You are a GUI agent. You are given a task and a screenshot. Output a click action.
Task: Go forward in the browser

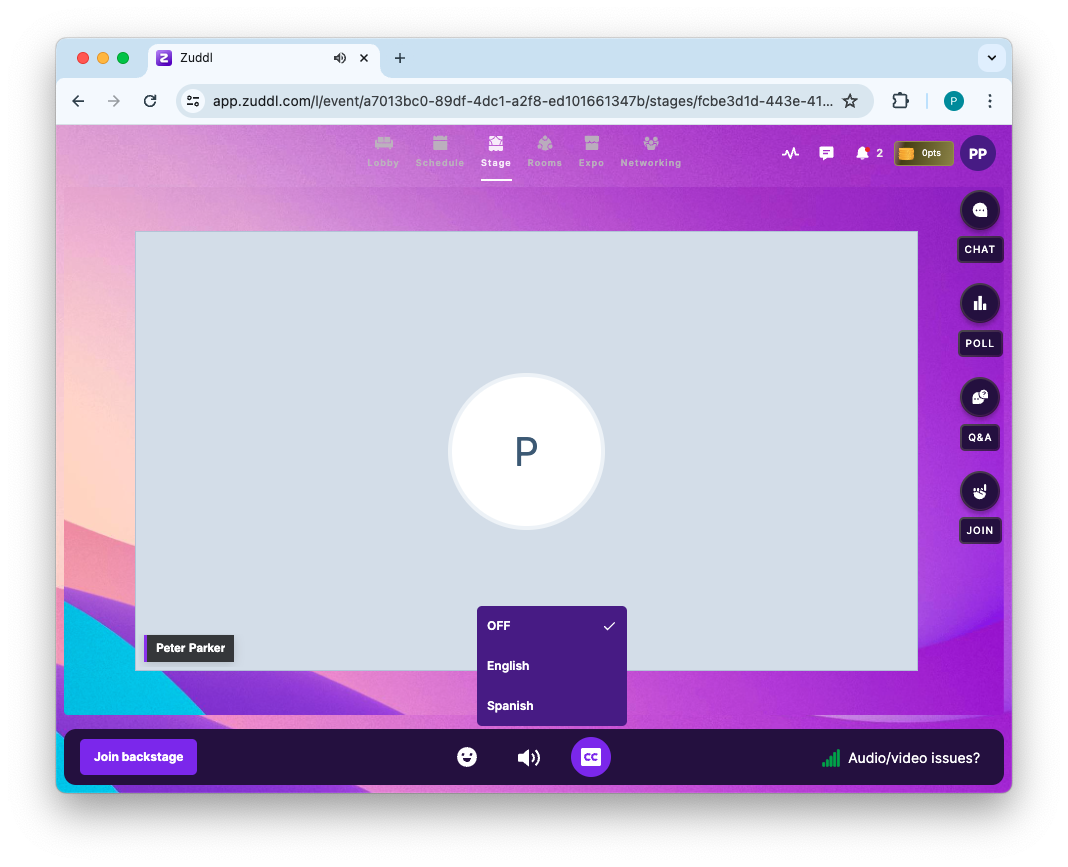114,101
